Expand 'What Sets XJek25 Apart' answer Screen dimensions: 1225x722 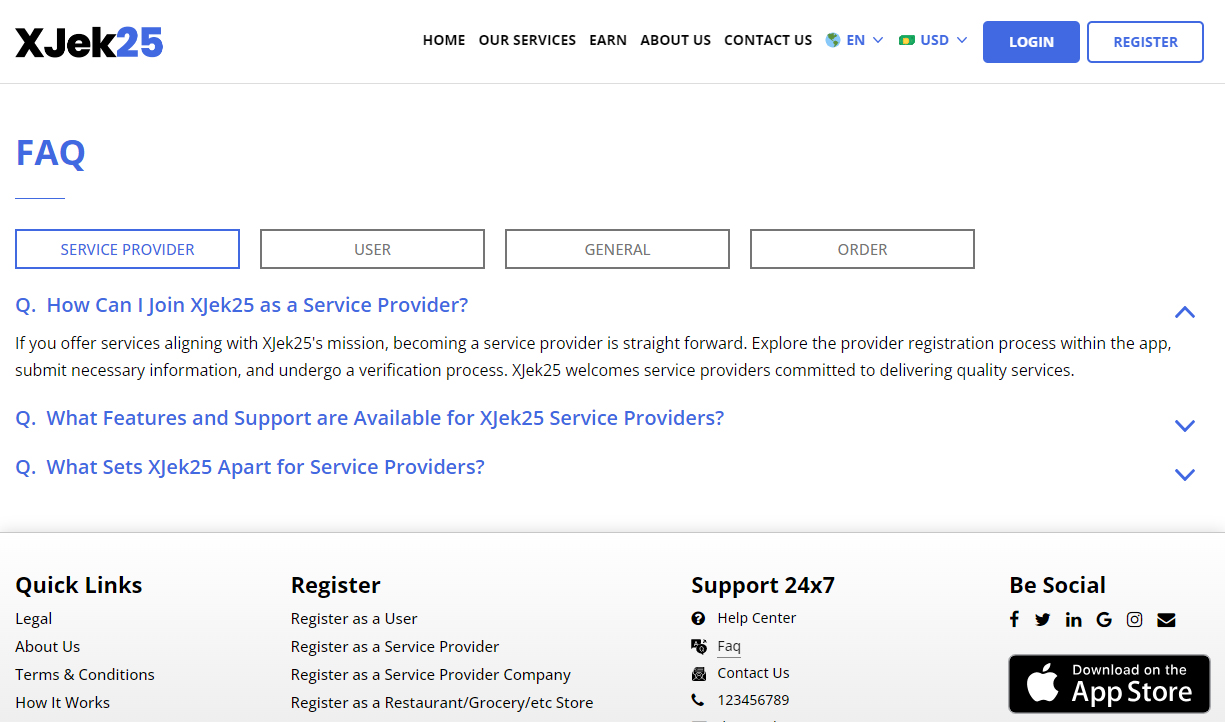click(x=1185, y=474)
